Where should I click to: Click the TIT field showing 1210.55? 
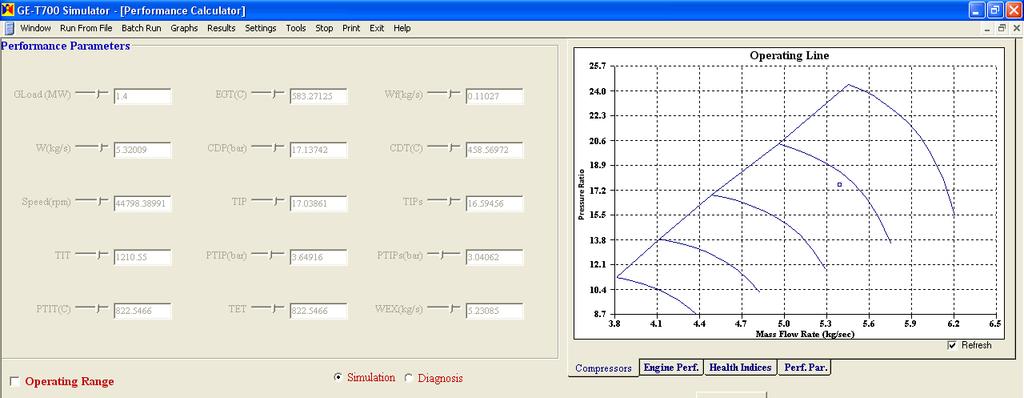pyautogui.click(x=142, y=257)
